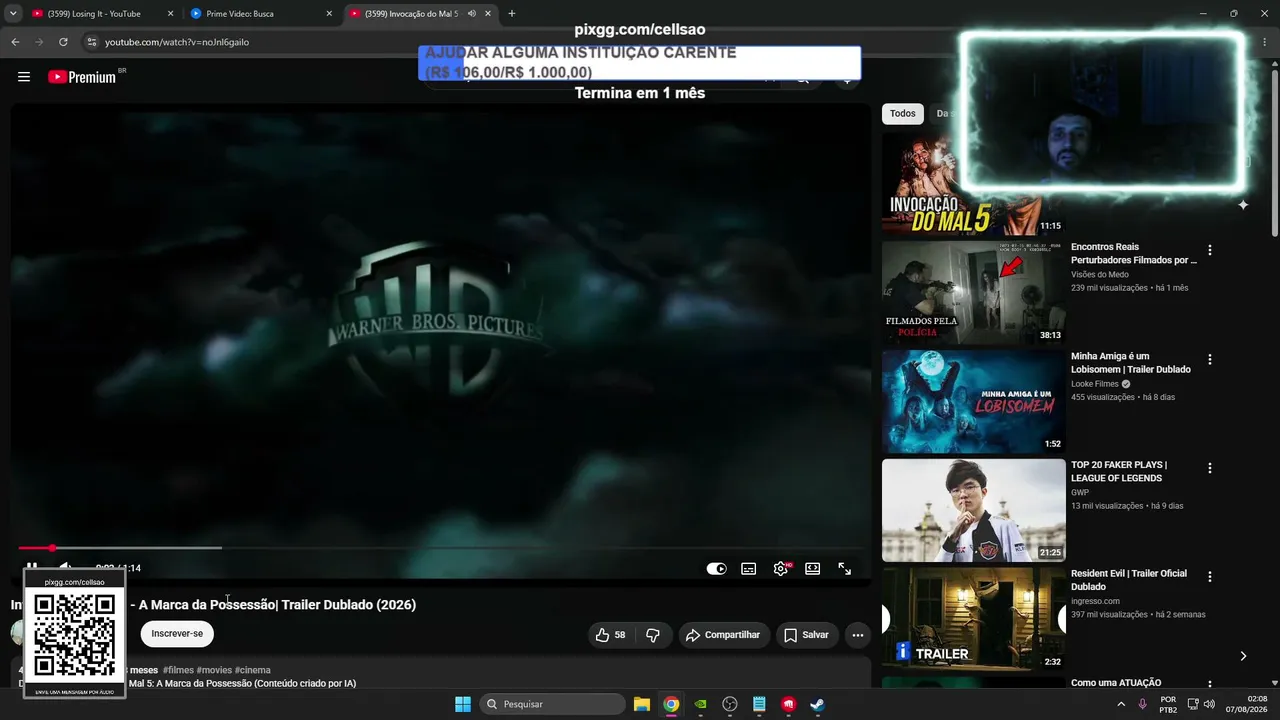Screen dimensions: 1280x720
Task: Open site information icon in address bar
Action: pos(91,42)
